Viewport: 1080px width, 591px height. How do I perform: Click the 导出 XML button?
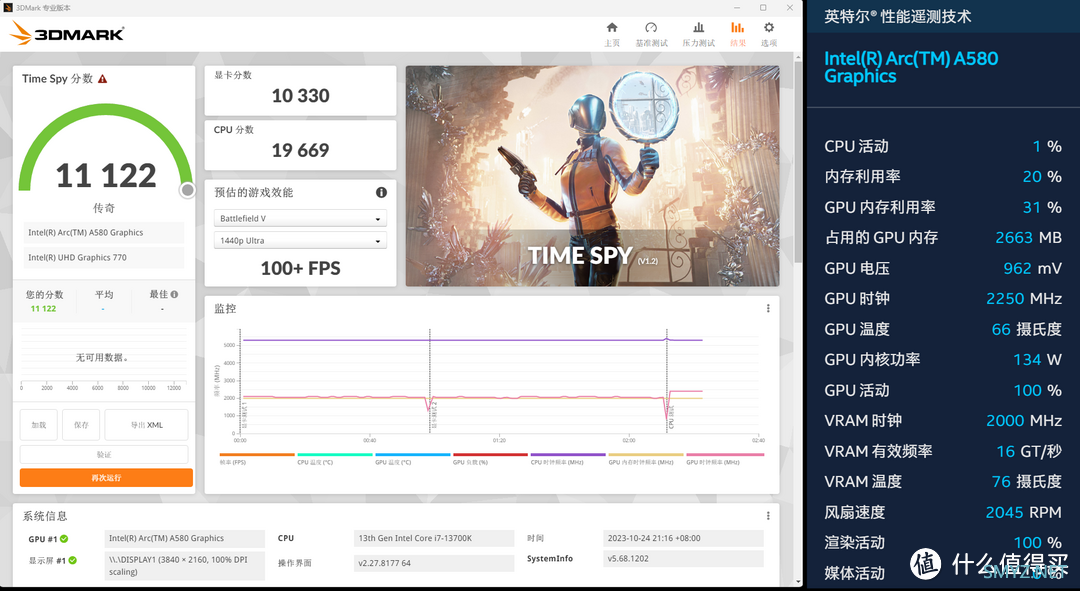(x=146, y=425)
